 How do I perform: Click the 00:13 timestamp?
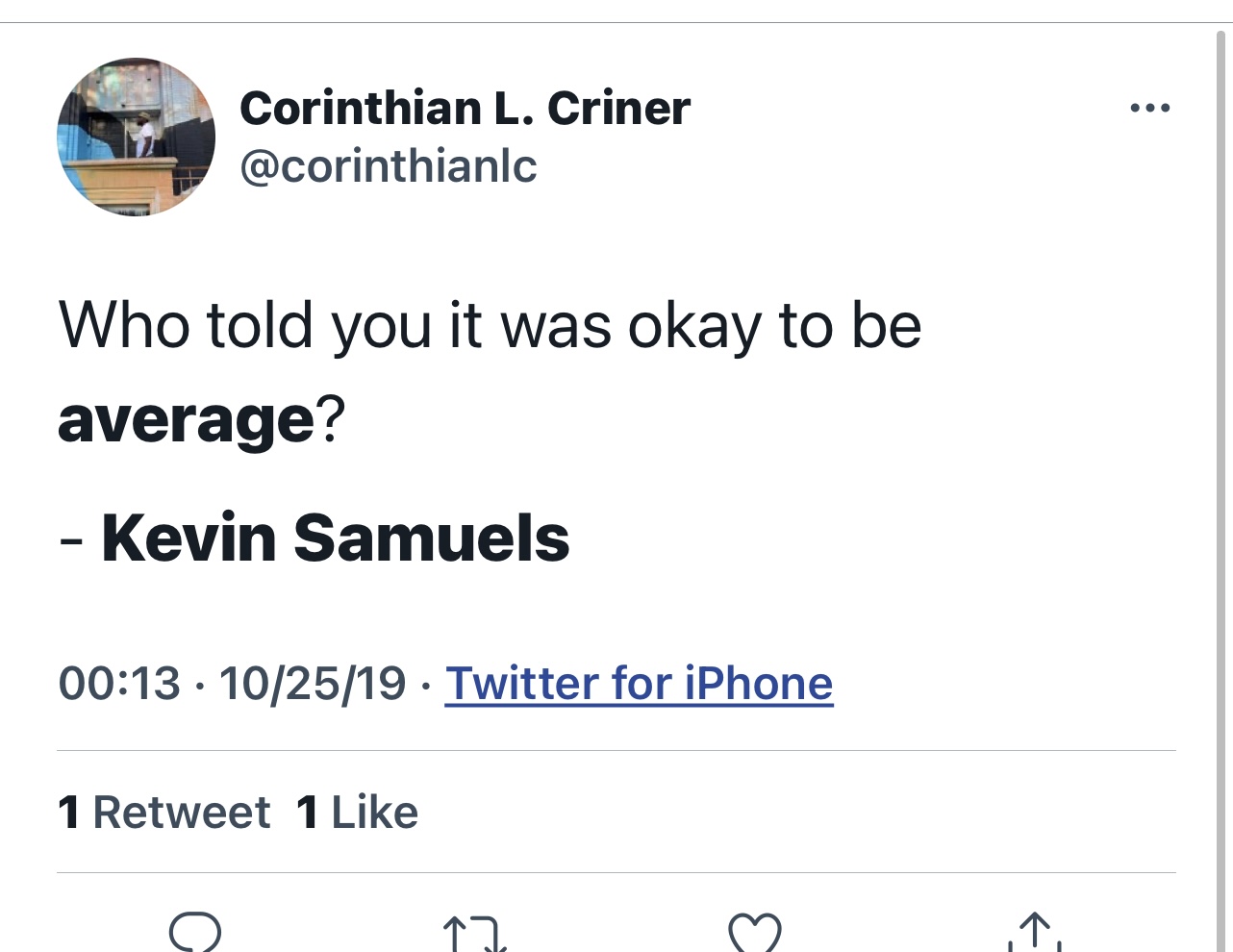pyautogui.click(x=119, y=684)
